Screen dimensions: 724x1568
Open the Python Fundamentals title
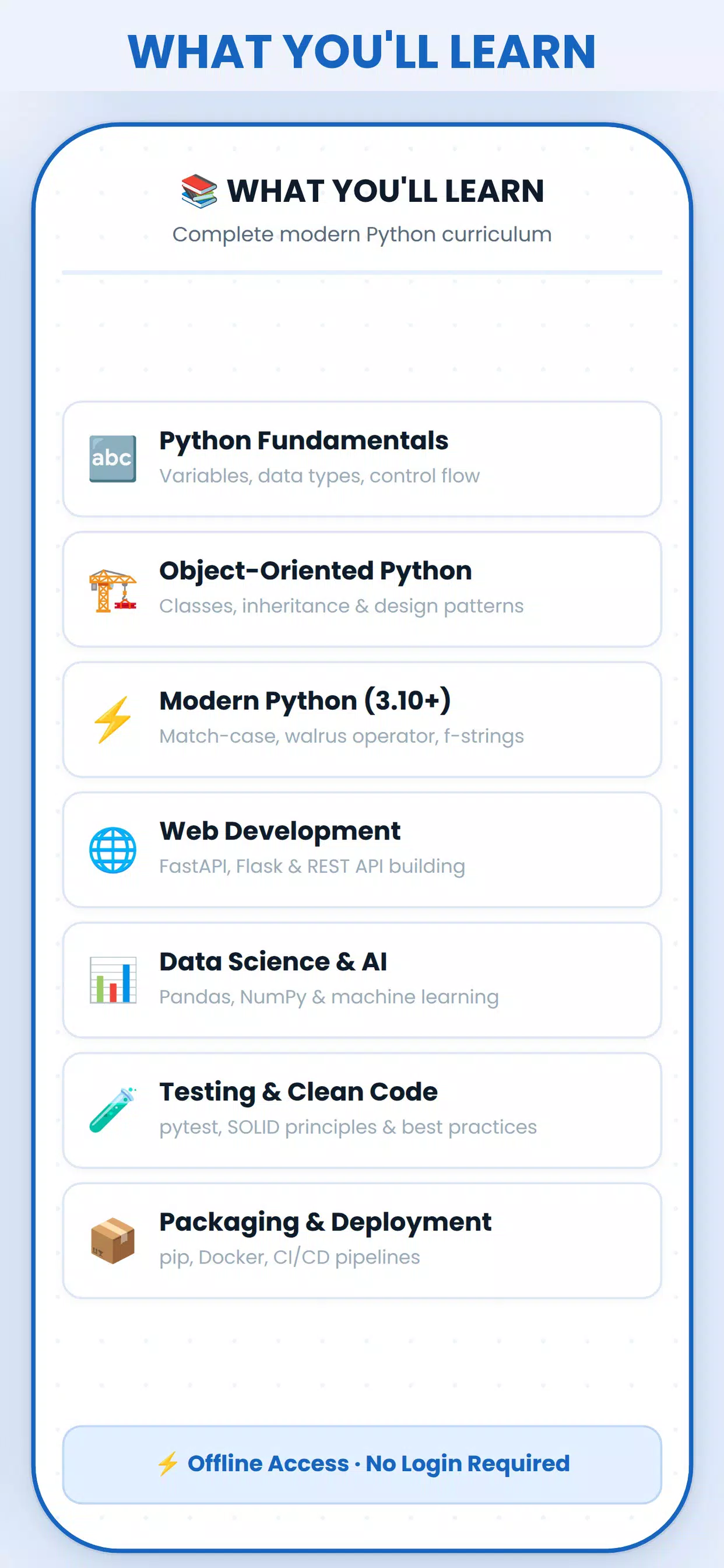coord(304,440)
